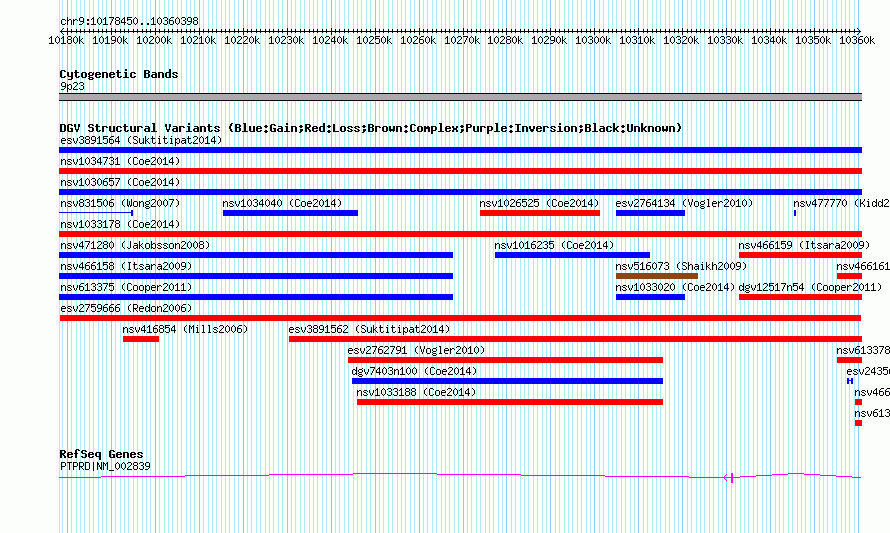Click the 10350k ruler position
The height and width of the screenshot is (533, 890).
click(813, 40)
